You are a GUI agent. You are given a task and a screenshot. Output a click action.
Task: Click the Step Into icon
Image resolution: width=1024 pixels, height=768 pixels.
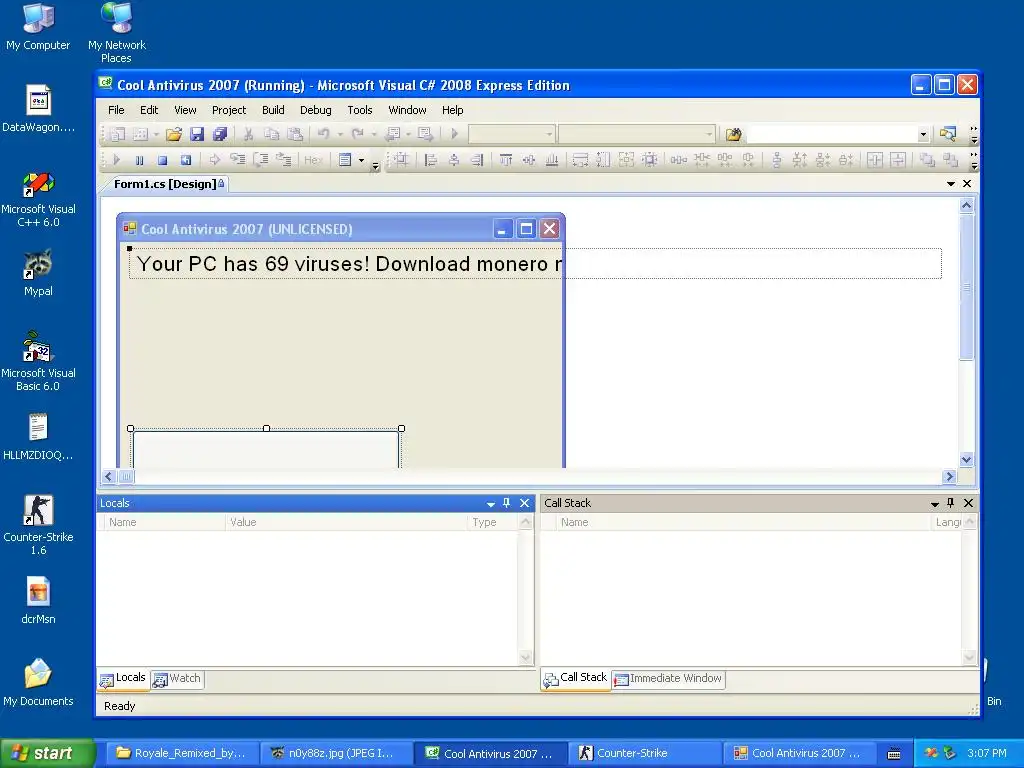click(x=238, y=159)
